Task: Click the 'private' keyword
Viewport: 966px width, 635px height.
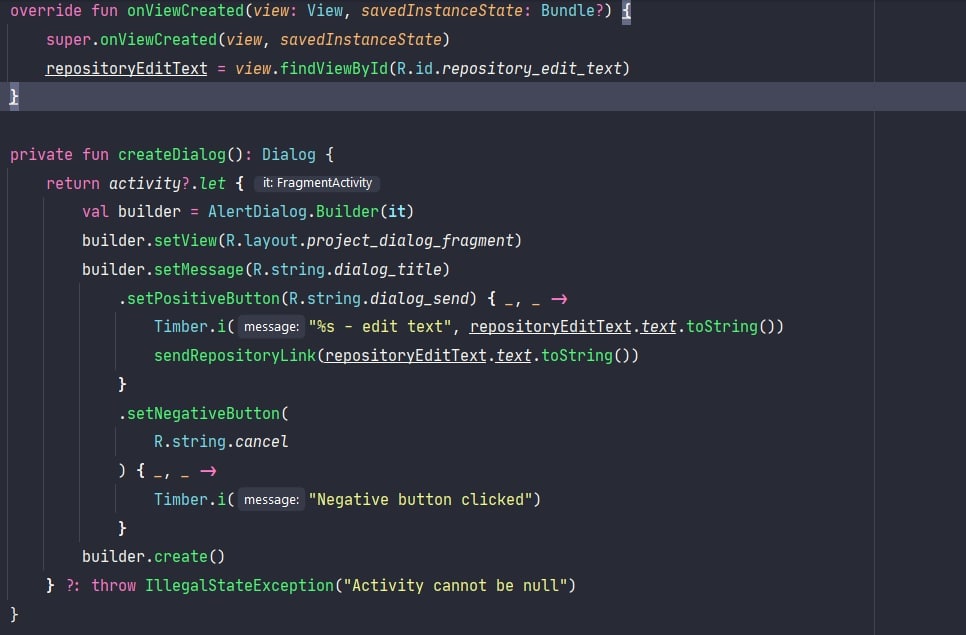Action: click(x=41, y=155)
